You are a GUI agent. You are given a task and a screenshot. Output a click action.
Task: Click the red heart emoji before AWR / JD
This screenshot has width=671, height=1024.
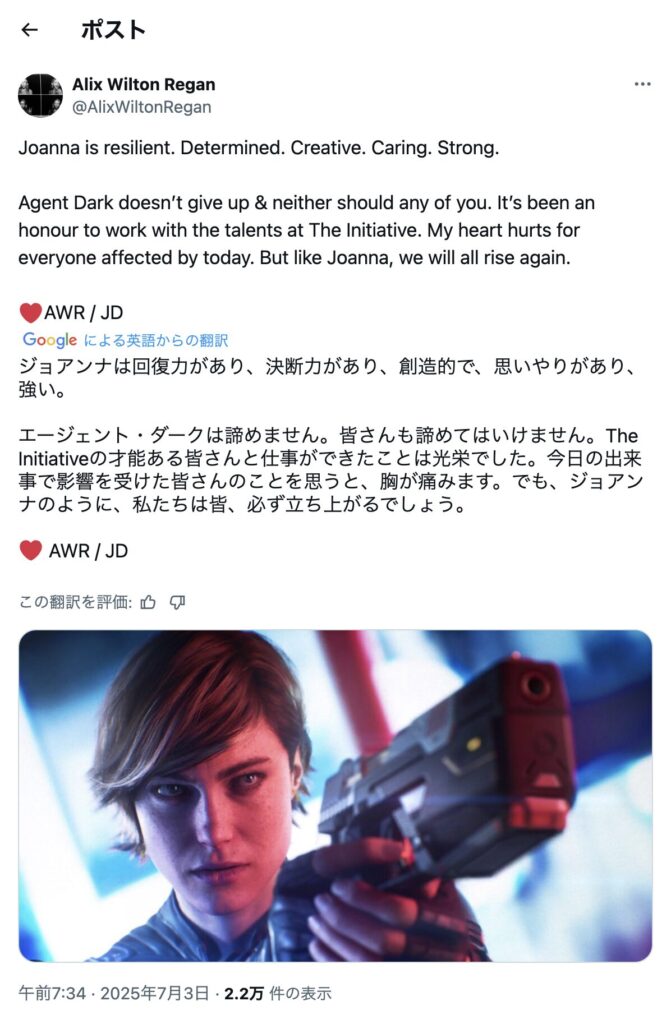pos(30,313)
